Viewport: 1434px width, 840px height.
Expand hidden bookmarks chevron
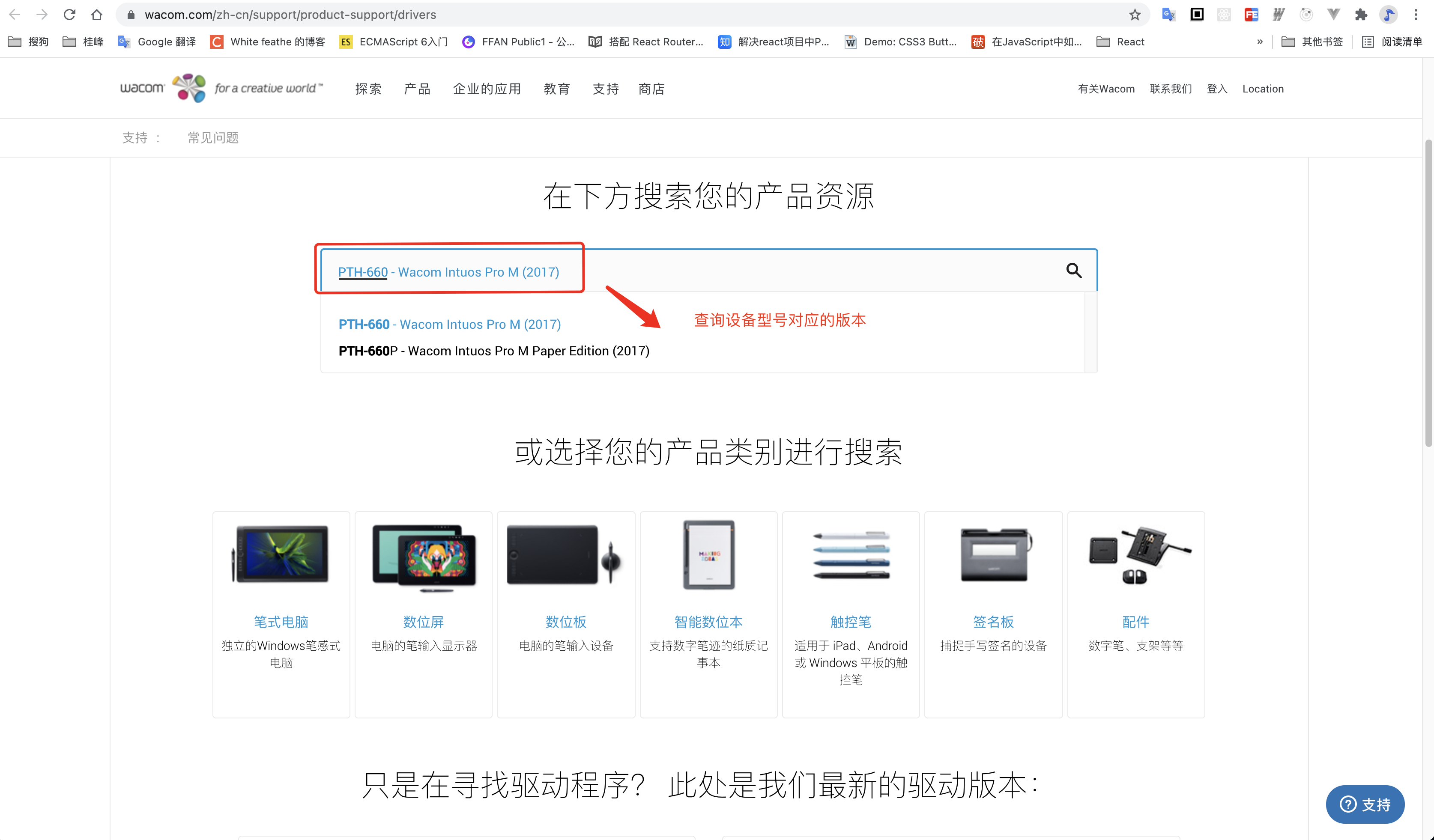click(1260, 42)
